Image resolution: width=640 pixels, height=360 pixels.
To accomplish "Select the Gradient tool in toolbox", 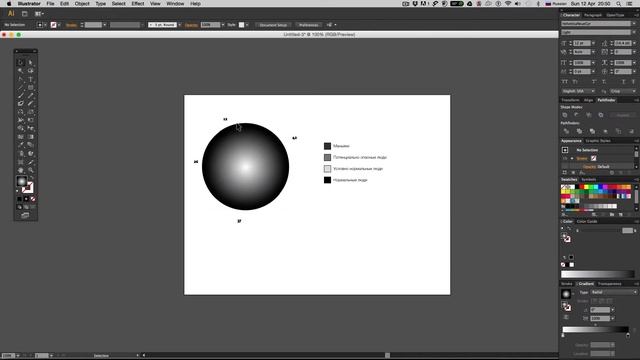I will [31, 137].
